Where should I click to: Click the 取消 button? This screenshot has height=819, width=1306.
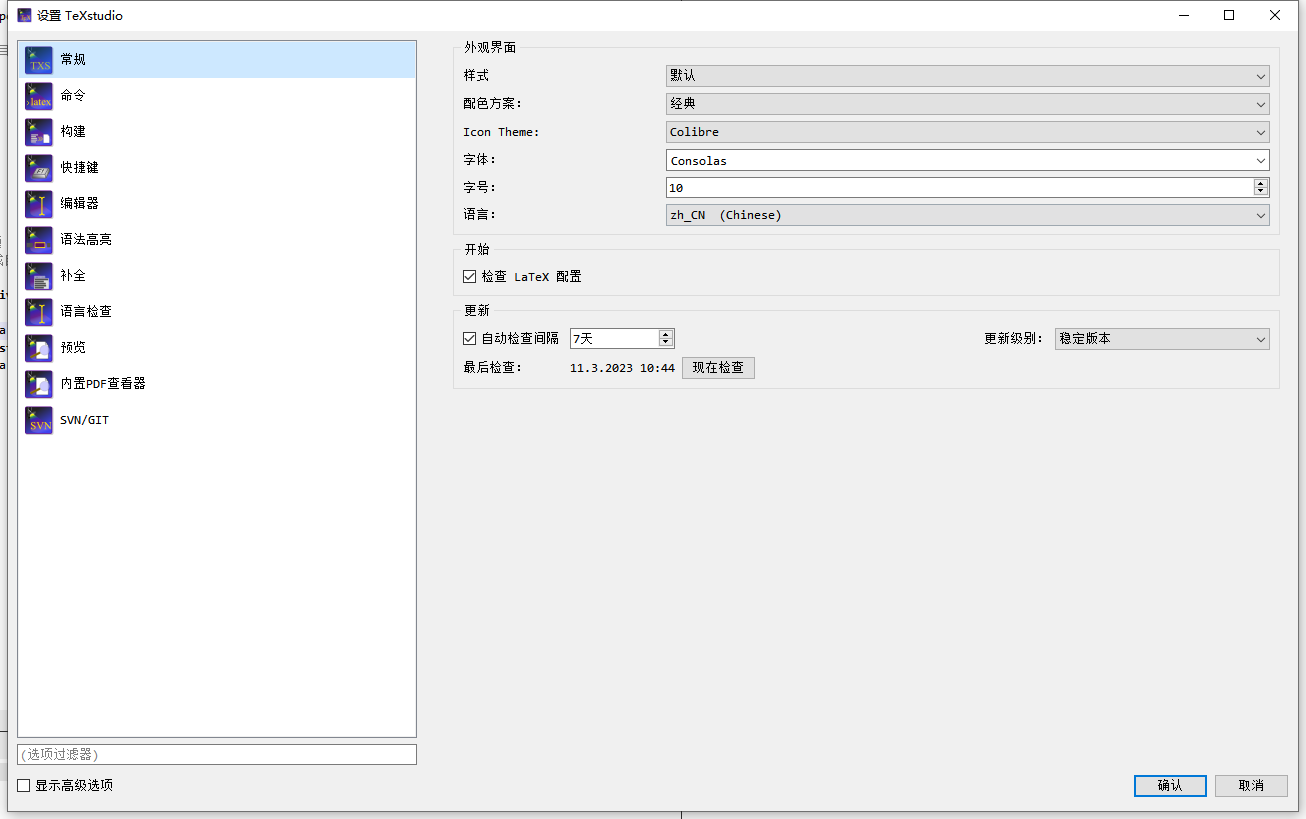click(x=1251, y=786)
